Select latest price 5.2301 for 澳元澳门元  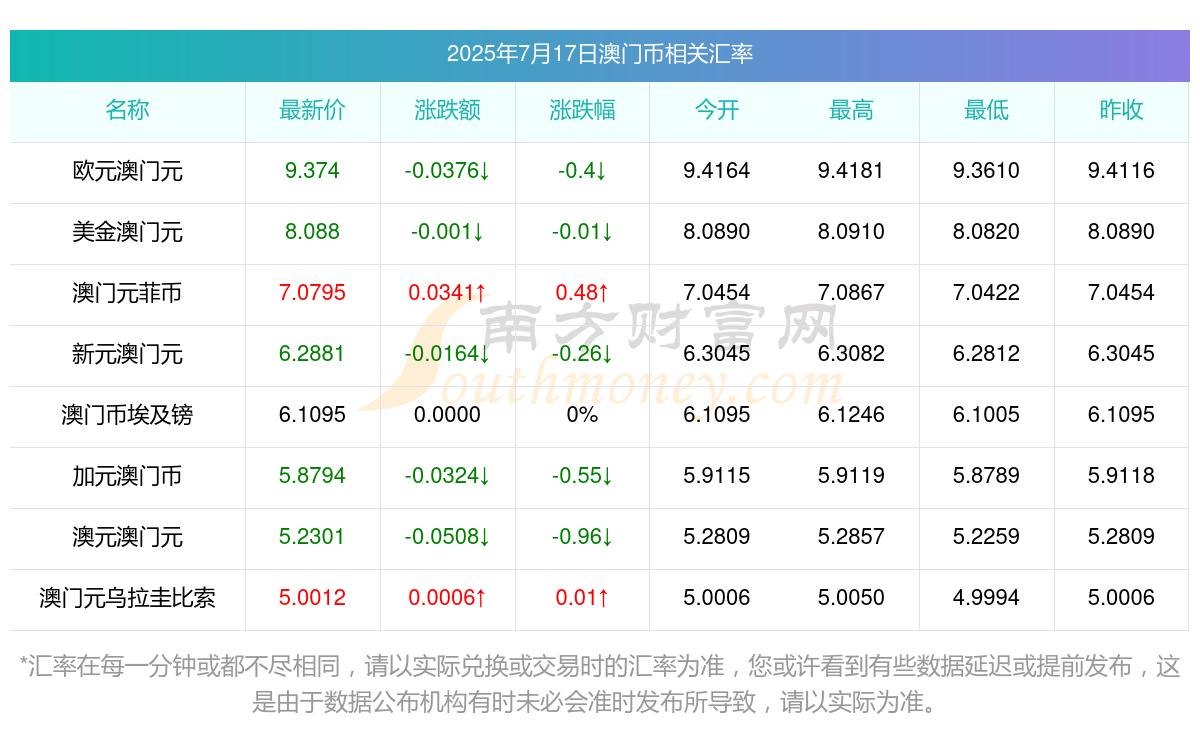point(313,537)
